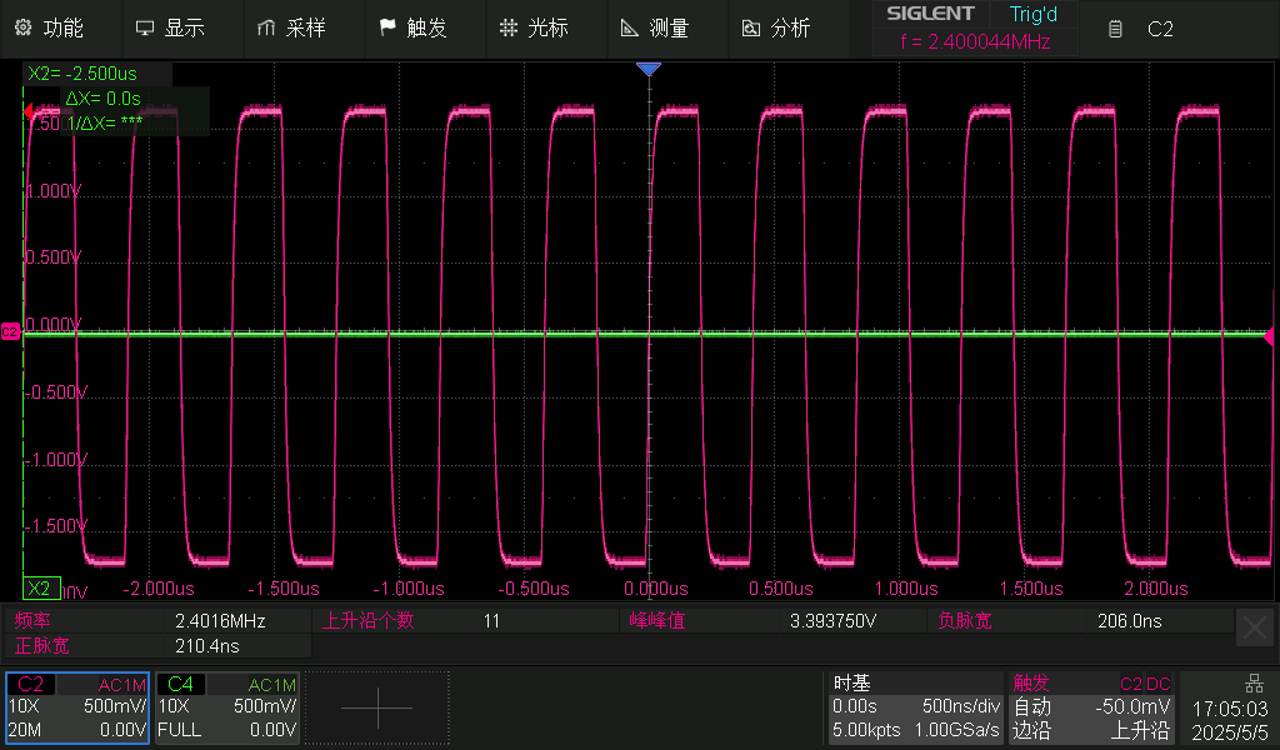
Task: Open the FULL bandwidth selector for C4
Action: [178, 730]
